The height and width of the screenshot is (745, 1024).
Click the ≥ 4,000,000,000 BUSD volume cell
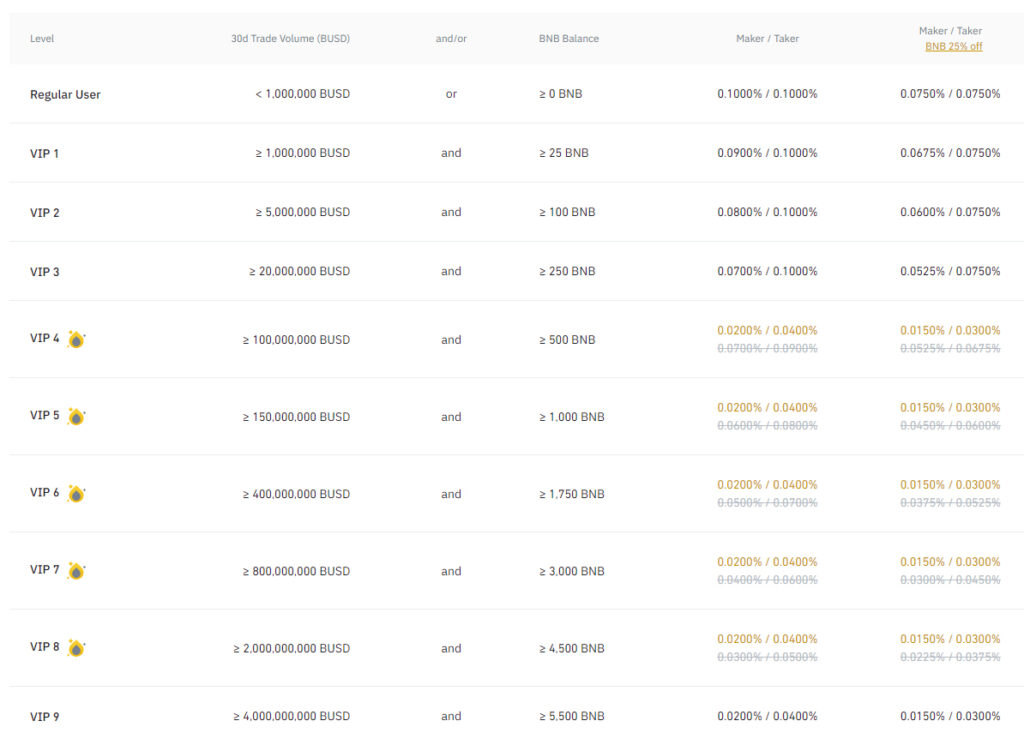pos(292,716)
